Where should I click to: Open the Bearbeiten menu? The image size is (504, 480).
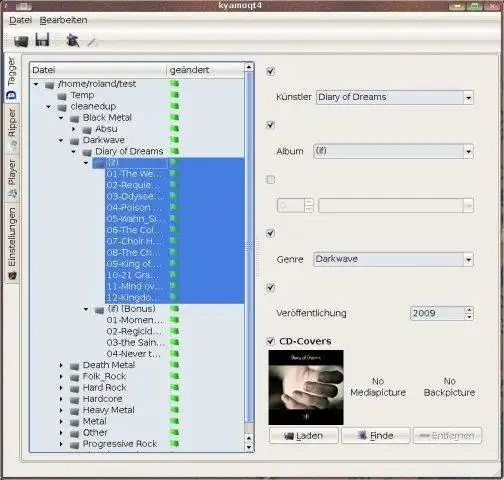[63, 20]
